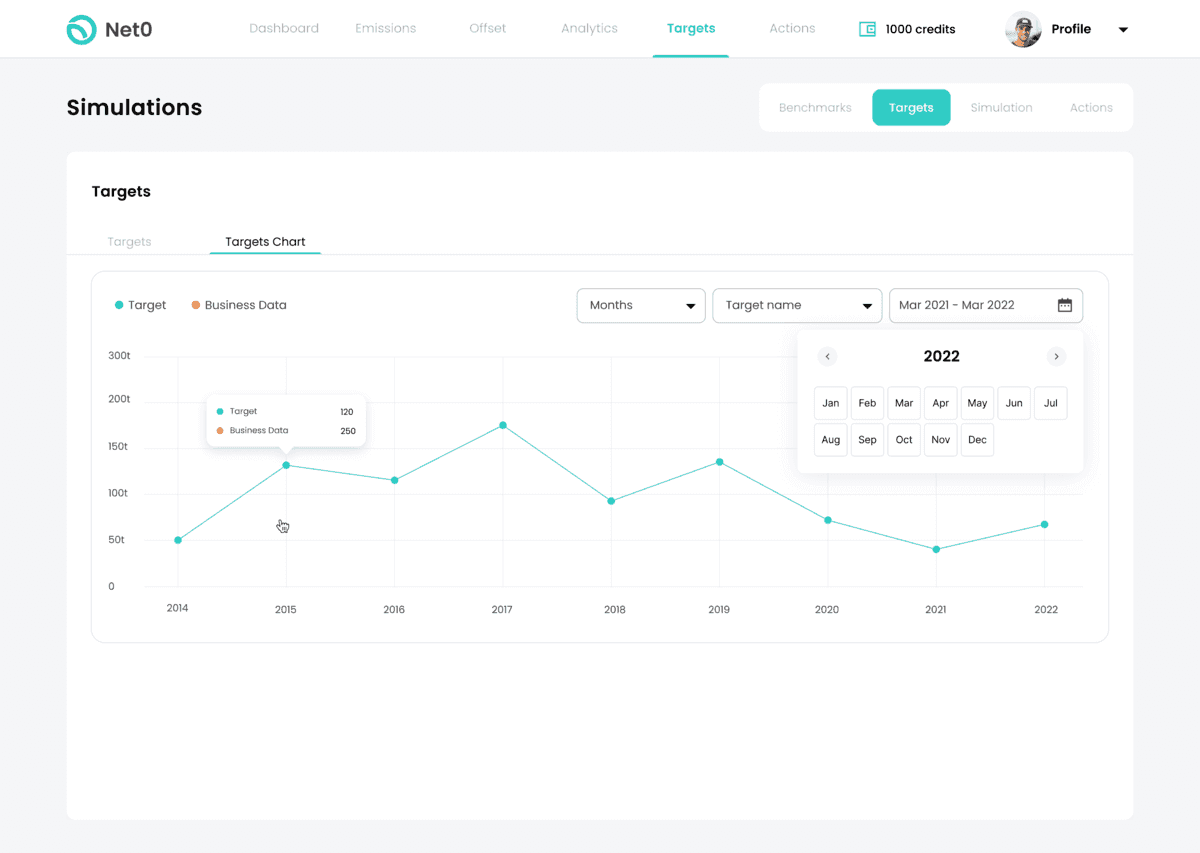This screenshot has width=1200, height=853.
Task: Pick Jan in the month picker
Action: click(831, 403)
